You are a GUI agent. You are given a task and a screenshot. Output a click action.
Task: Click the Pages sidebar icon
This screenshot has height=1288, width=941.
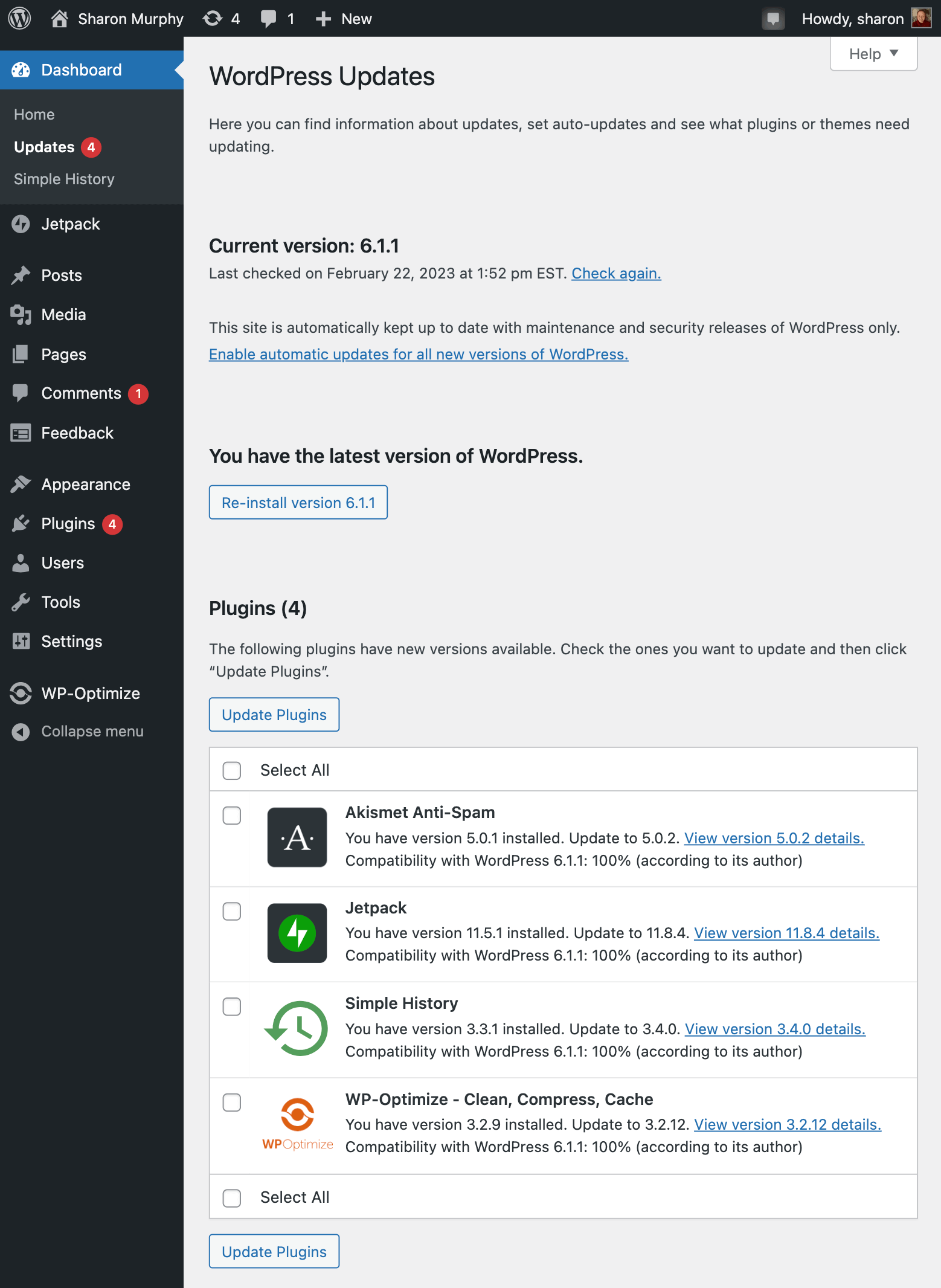pos(21,355)
